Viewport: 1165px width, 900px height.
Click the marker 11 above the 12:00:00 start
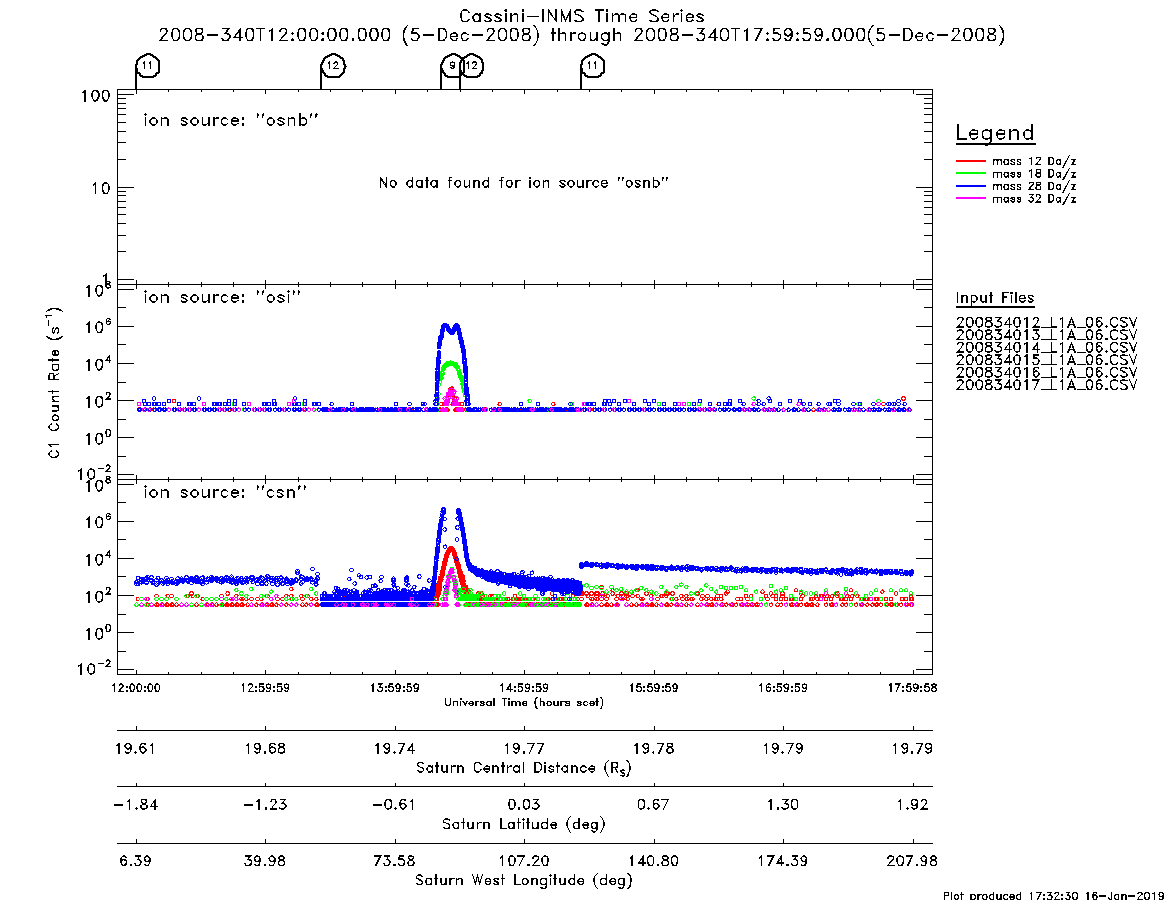coord(148,66)
